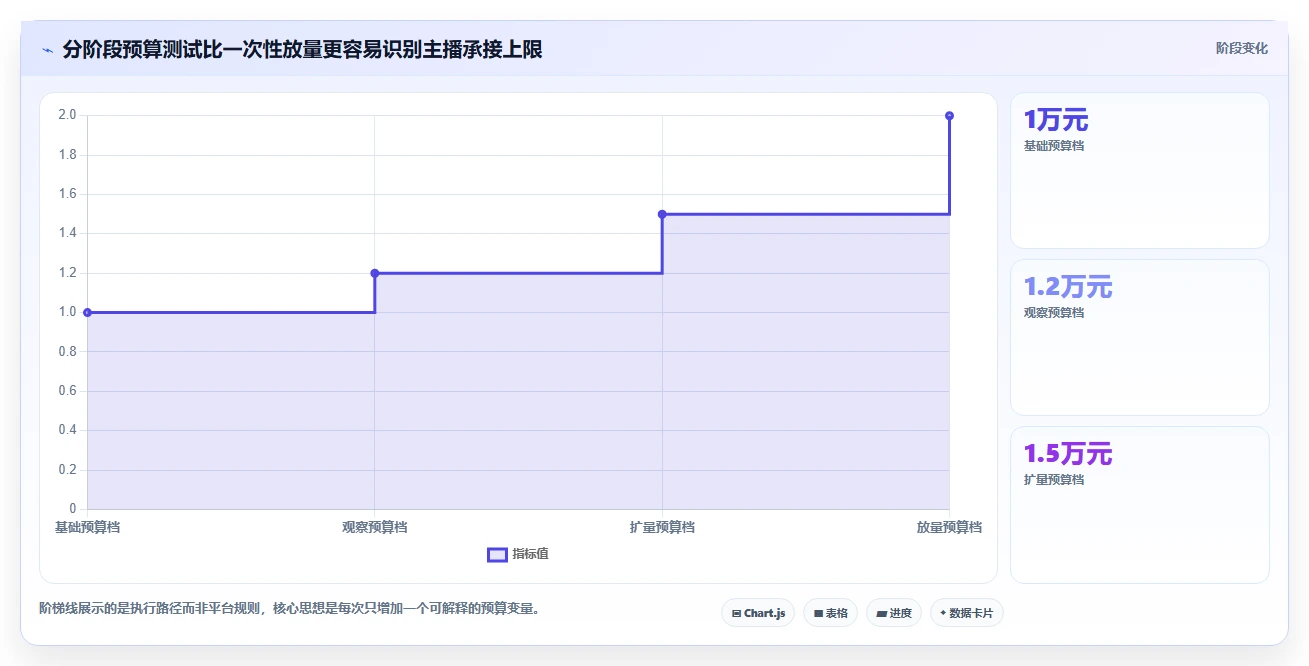Select the 1万元 基础预算档 card
Image resolution: width=1309 pixels, height=666 pixels.
(1139, 170)
